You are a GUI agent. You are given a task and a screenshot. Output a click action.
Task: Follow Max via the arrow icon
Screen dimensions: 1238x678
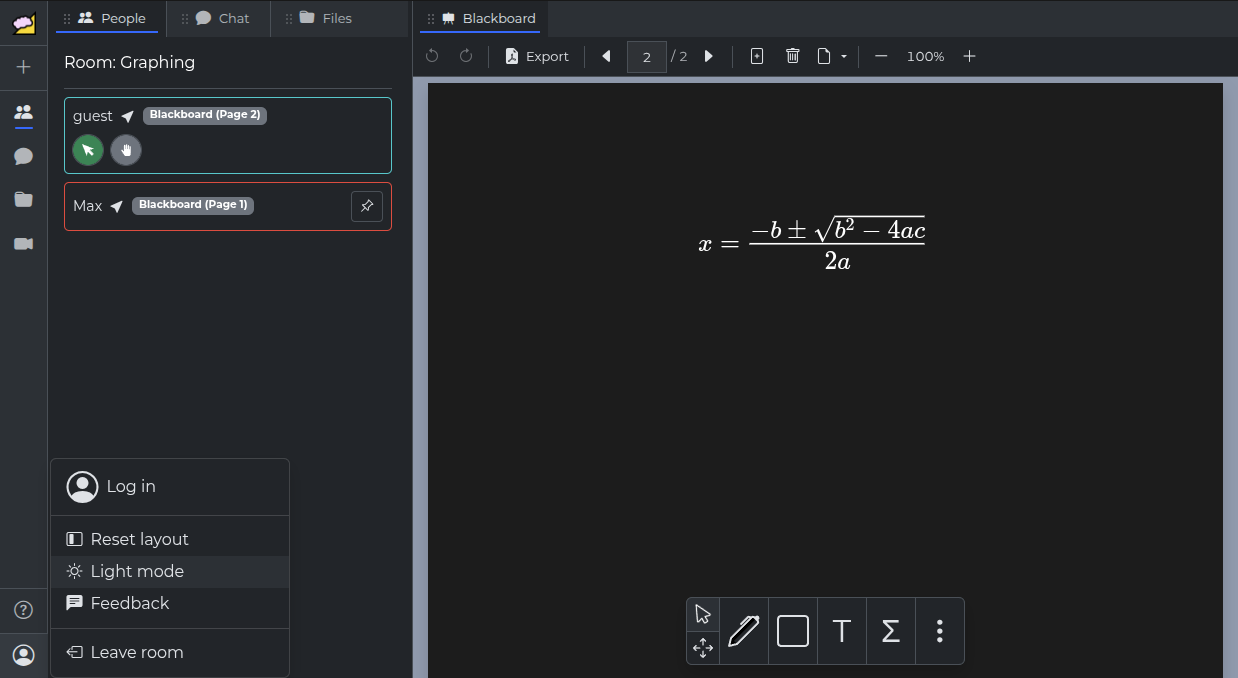pyautogui.click(x=116, y=206)
